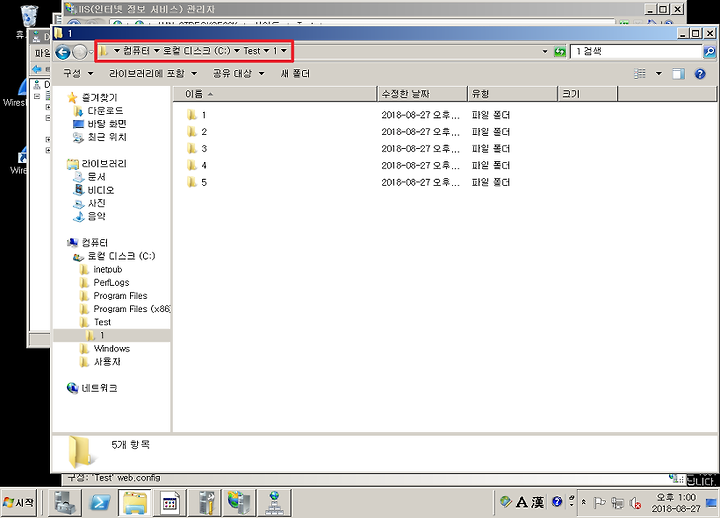Viewport: 720px width, 518px height.
Task: Click the '1 검색' search field
Action: [x=636, y=51]
